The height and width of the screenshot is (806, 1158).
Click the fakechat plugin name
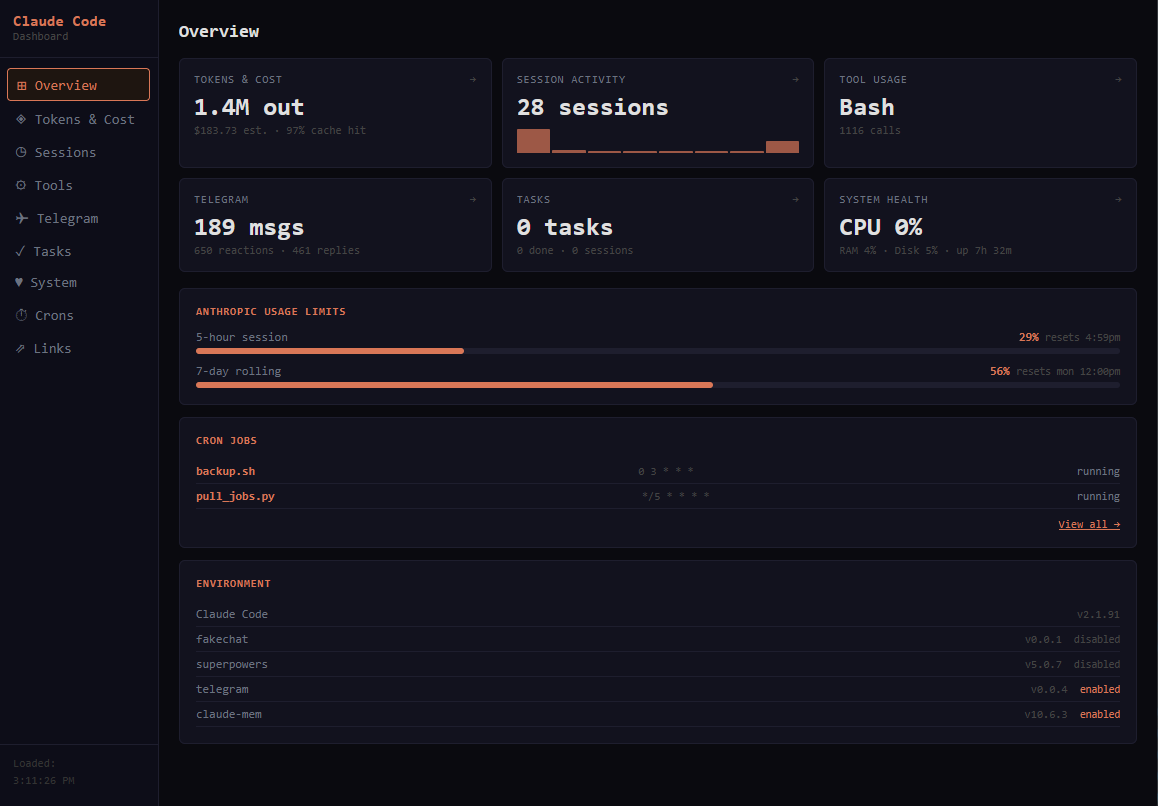coord(222,639)
